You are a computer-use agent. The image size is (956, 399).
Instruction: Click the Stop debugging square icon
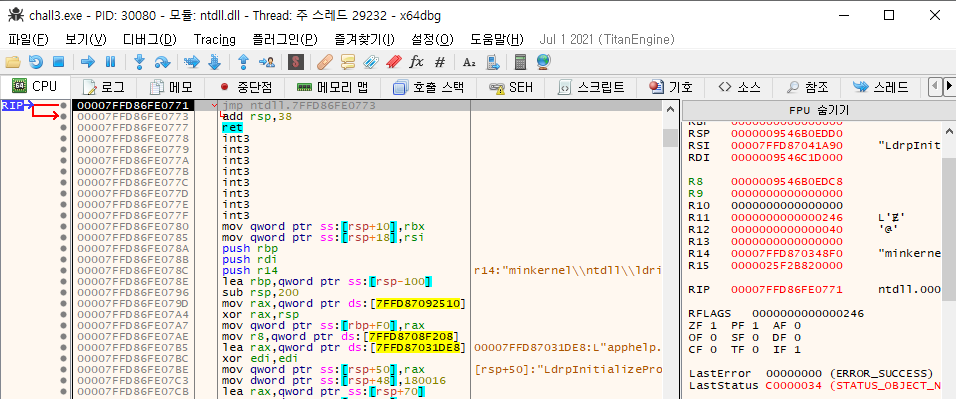(58, 62)
